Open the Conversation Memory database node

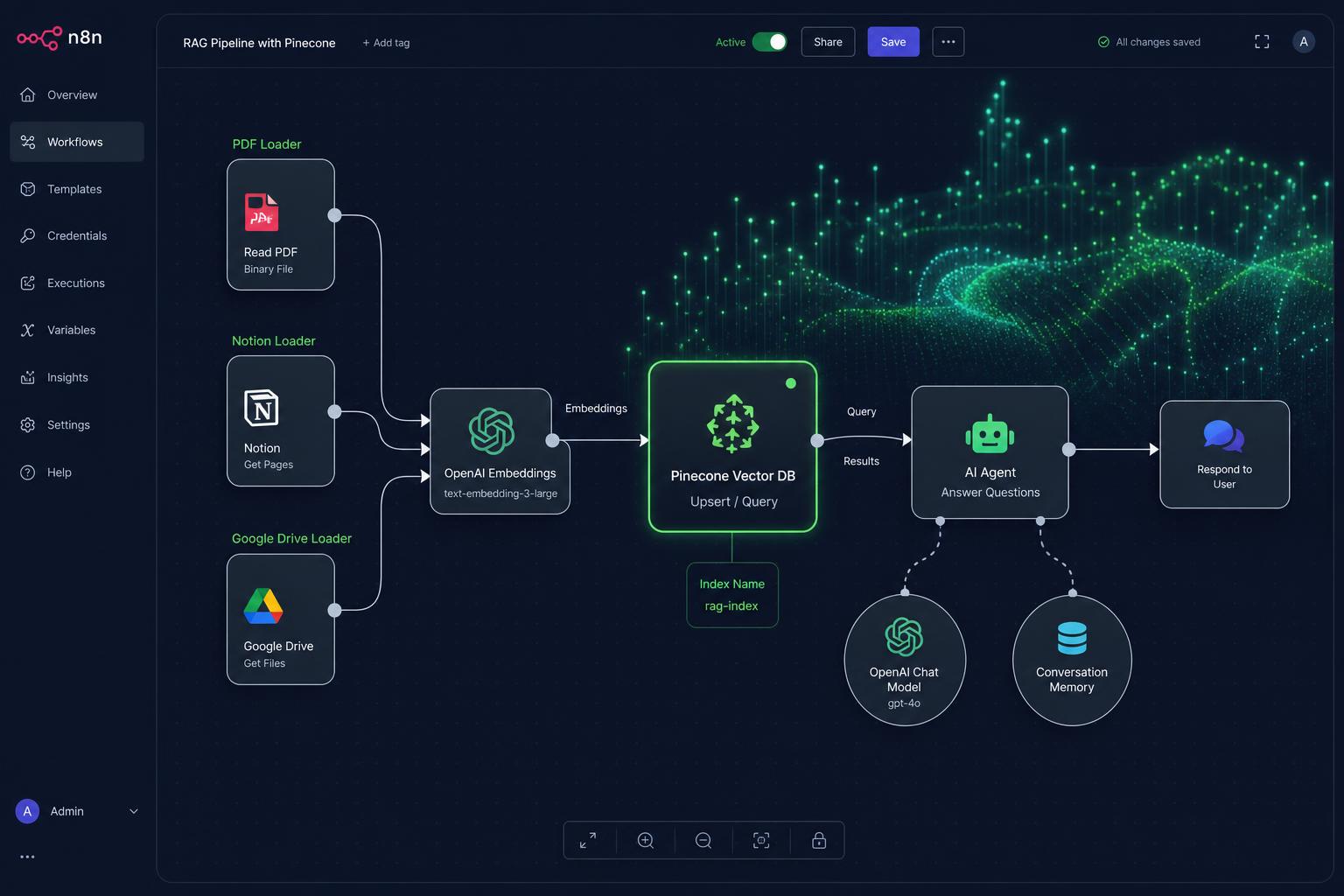point(1072,660)
